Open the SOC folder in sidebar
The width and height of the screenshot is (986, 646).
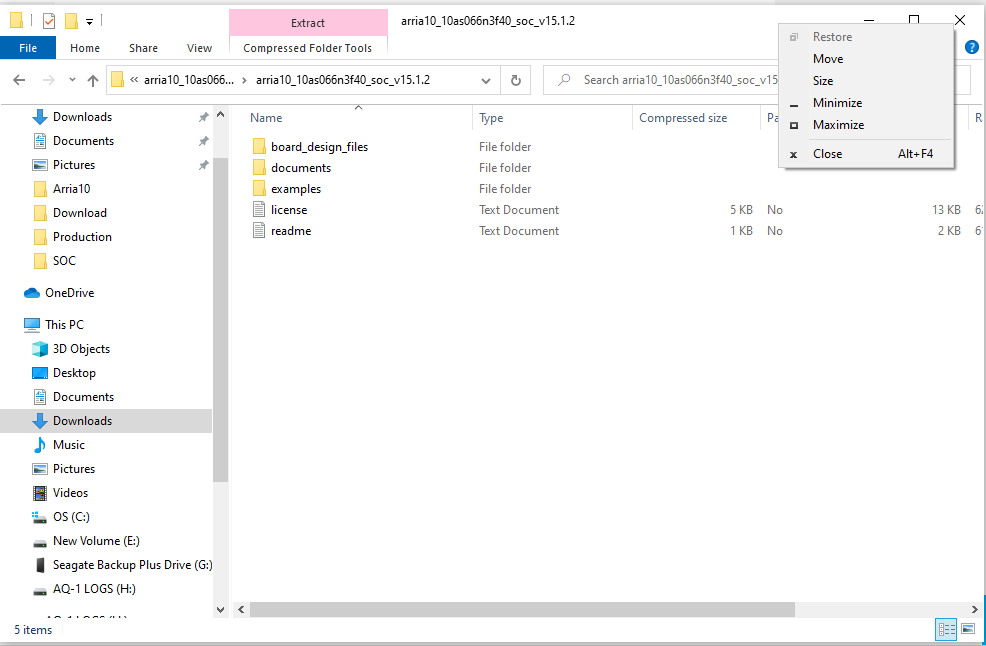click(x=64, y=260)
